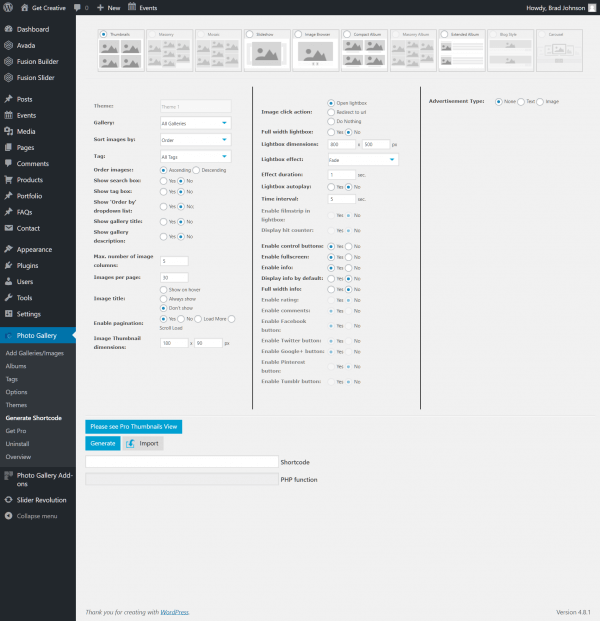Image resolution: width=600 pixels, height=621 pixels.
Task: Click the Posts pin icon in sidebar
Action: [8, 99]
